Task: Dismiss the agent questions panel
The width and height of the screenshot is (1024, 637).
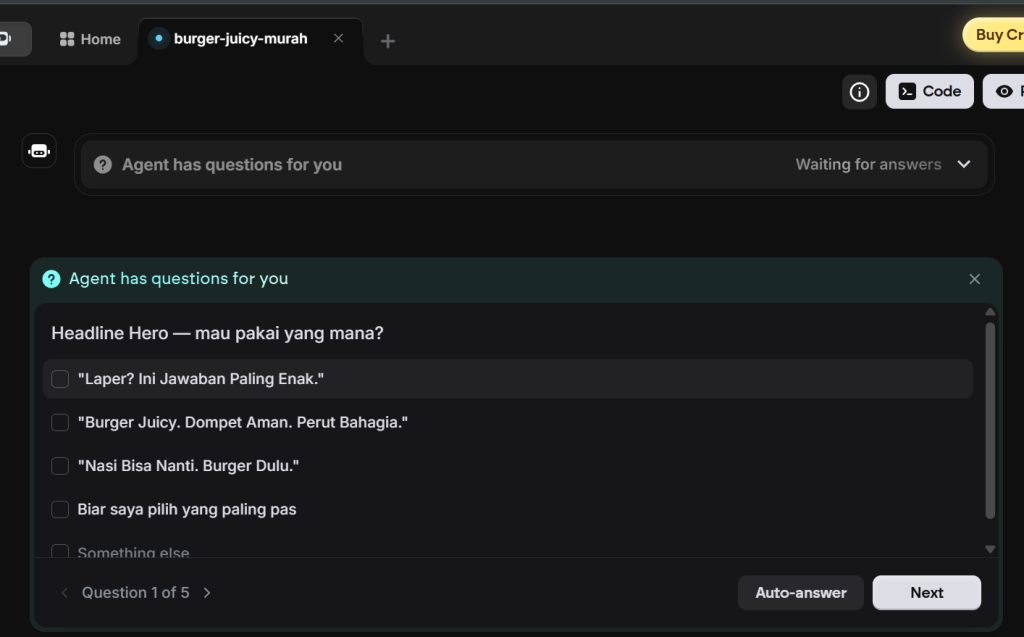Action: (x=974, y=279)
